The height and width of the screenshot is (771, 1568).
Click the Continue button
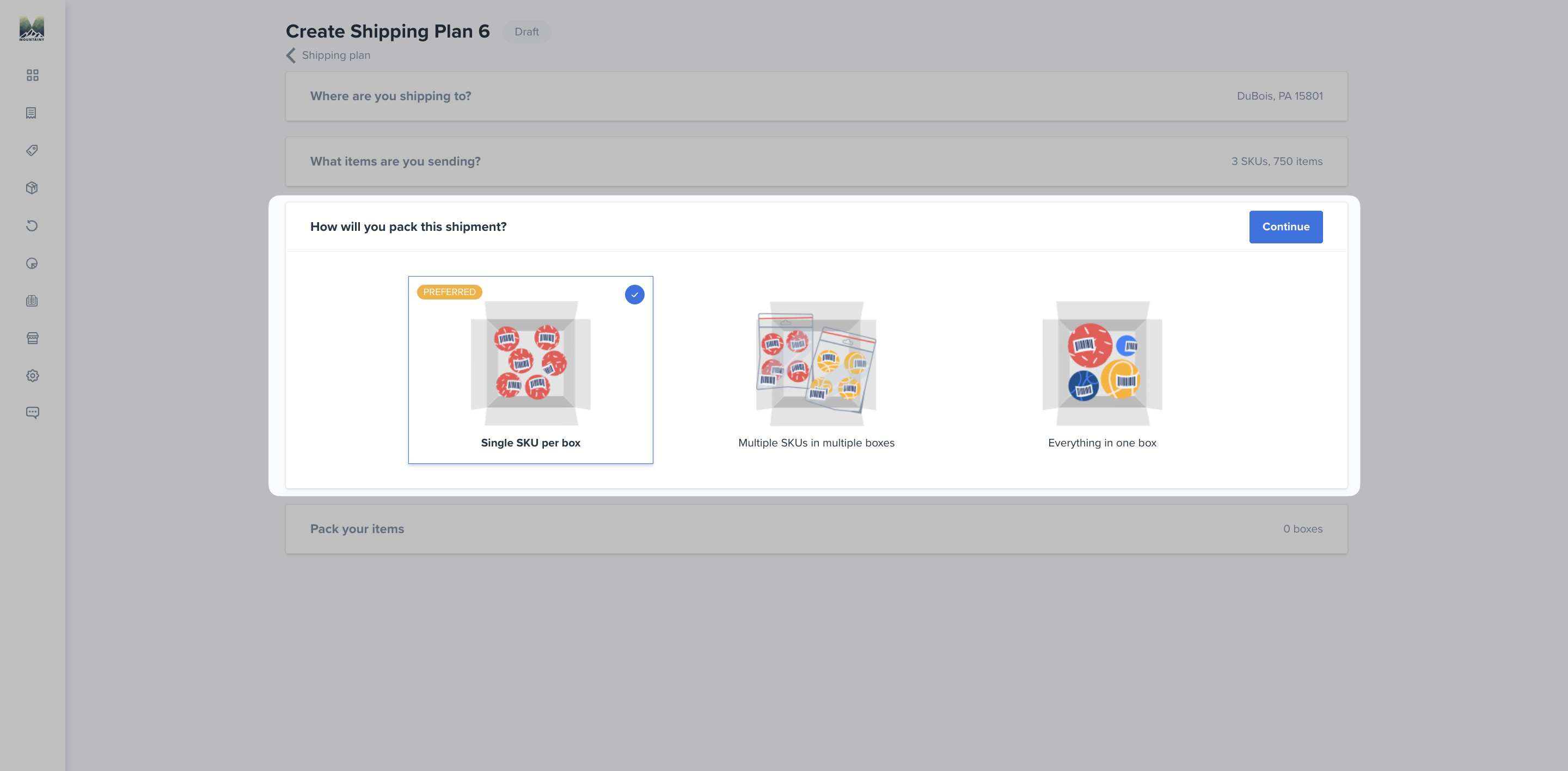point(1285,227)
